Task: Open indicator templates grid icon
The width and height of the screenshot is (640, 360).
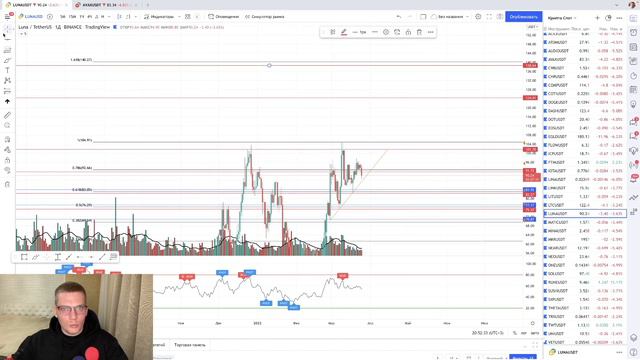Action: click(188, 17)
